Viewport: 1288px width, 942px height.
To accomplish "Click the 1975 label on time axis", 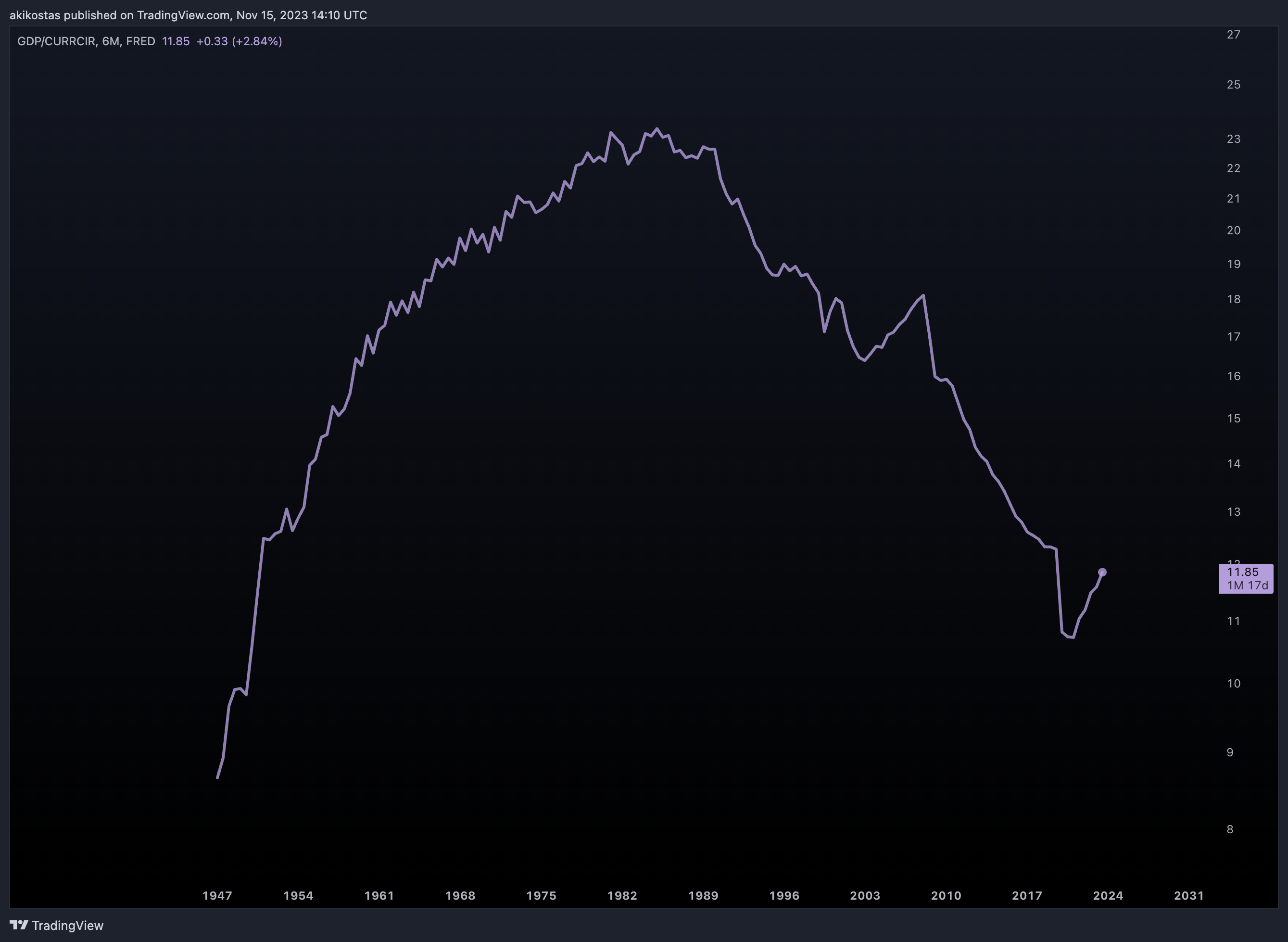I will (x=542, y=895).
